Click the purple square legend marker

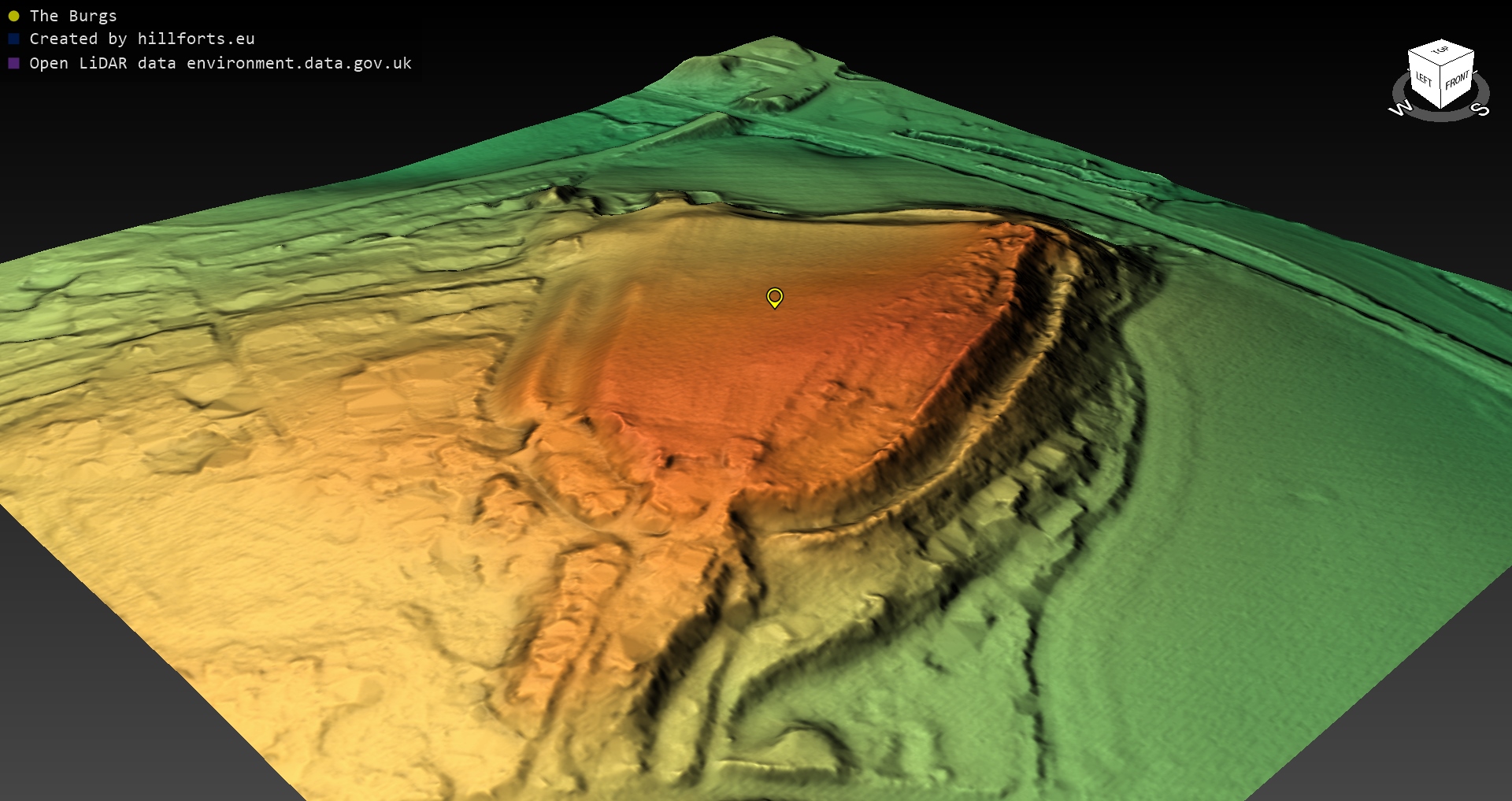click(13, 63)
